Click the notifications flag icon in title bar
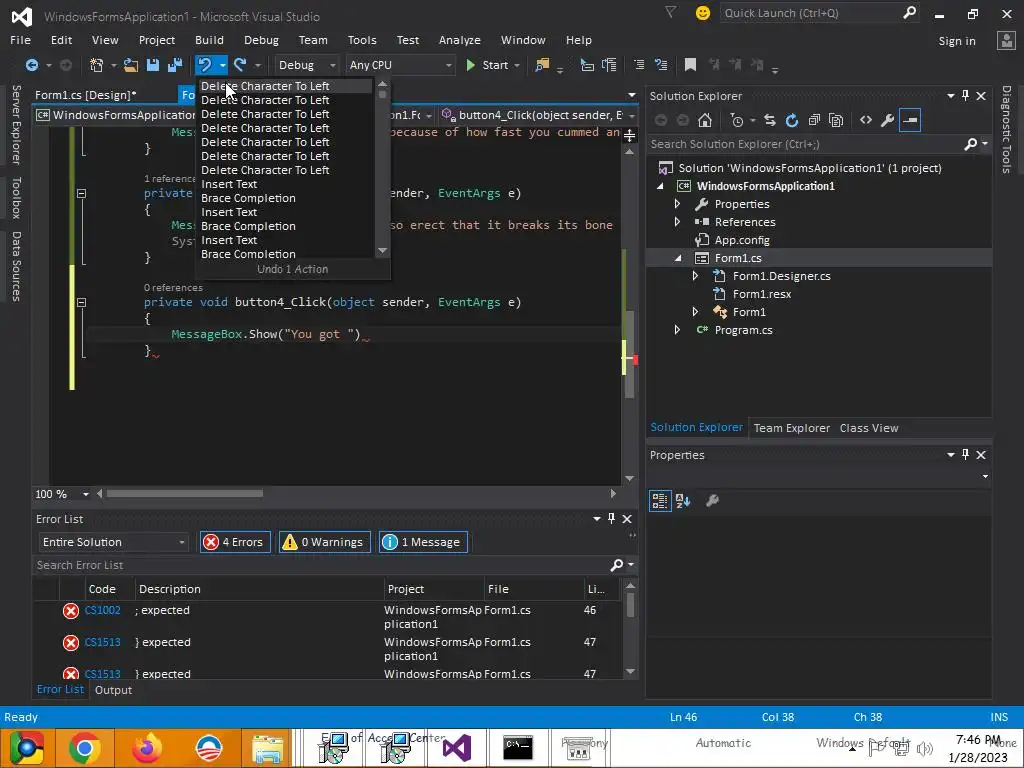Screen dimensions: 1024x768 click(671, 12)
